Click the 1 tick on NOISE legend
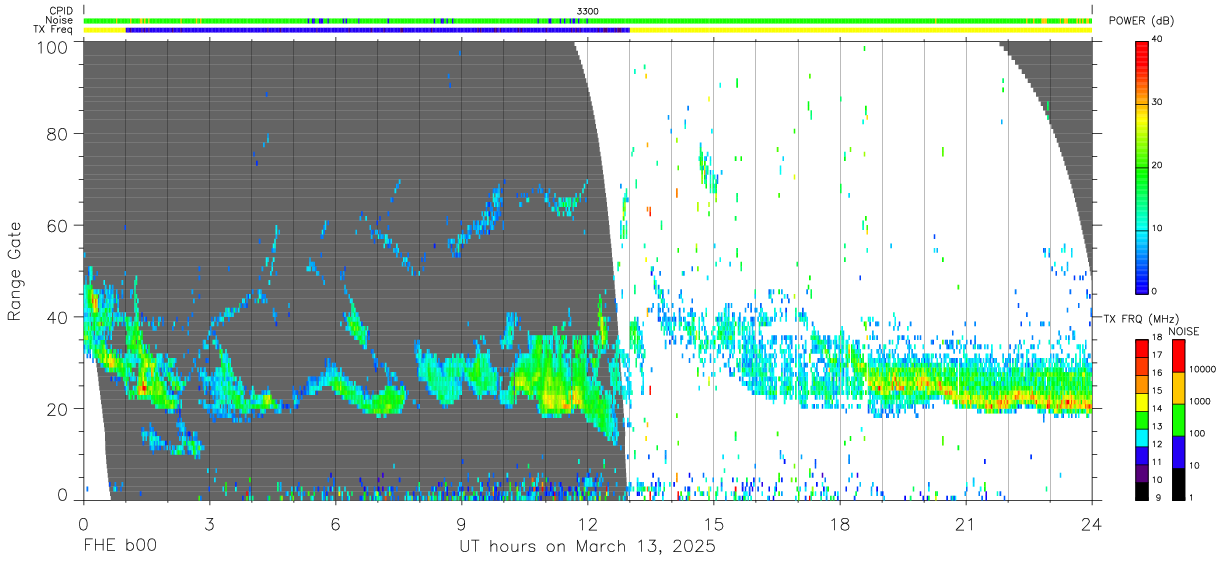 (1191, 497)
